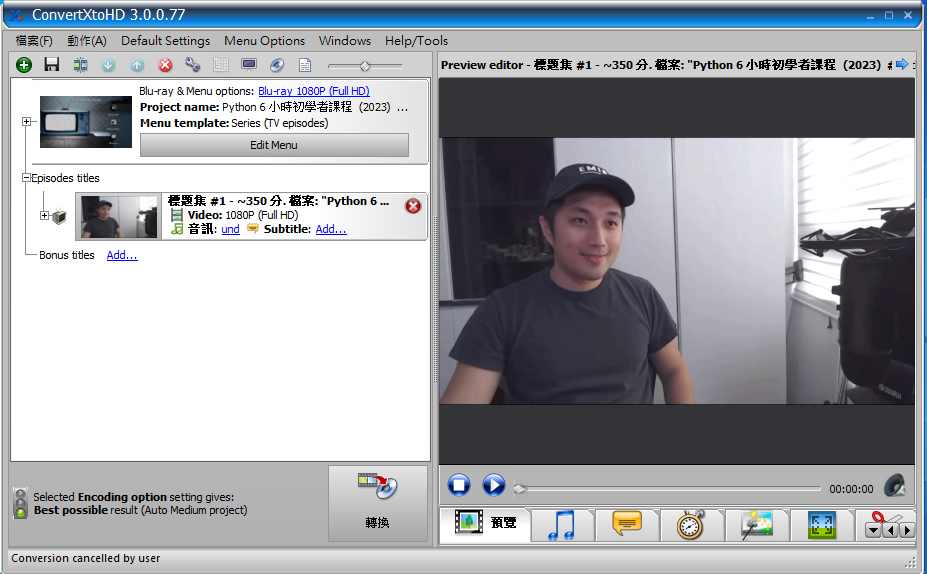The height and width of the screenshot is (574, 927).
Task: Open the chapters stopwatch tab
Action: click(x=690, y=524)
